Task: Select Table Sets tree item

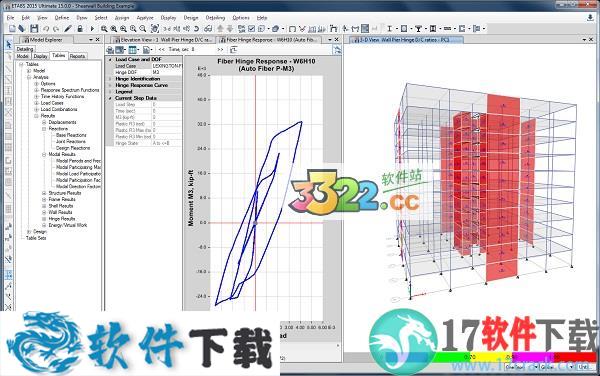Action: 36,238
